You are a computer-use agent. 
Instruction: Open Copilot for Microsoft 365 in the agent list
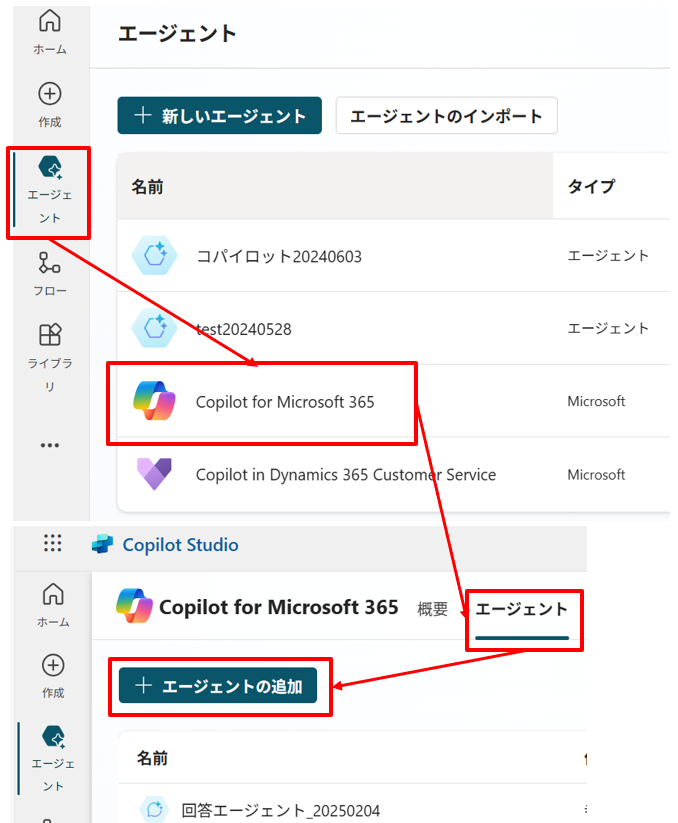click(285, 402)
